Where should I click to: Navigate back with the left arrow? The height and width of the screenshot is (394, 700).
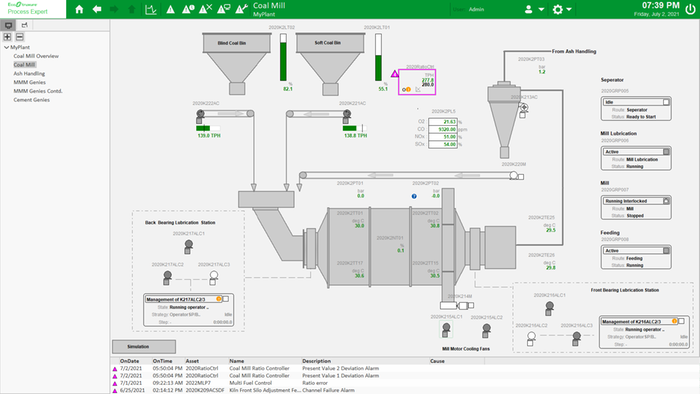97,9
